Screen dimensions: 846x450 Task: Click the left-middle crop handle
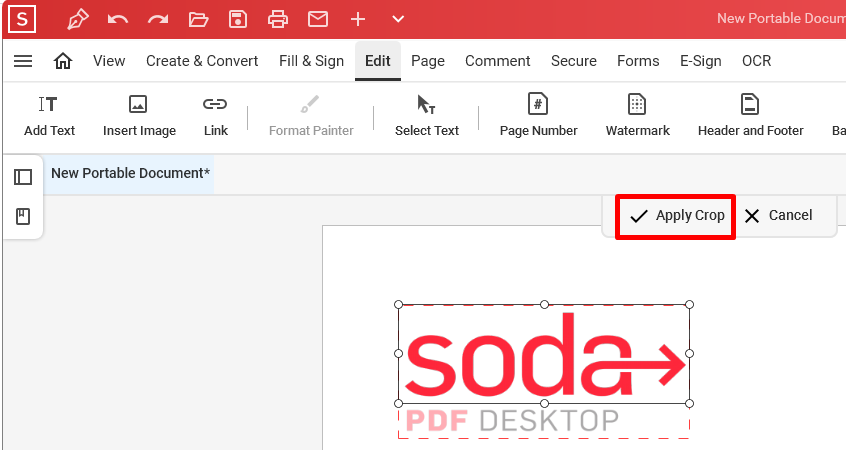399,353
